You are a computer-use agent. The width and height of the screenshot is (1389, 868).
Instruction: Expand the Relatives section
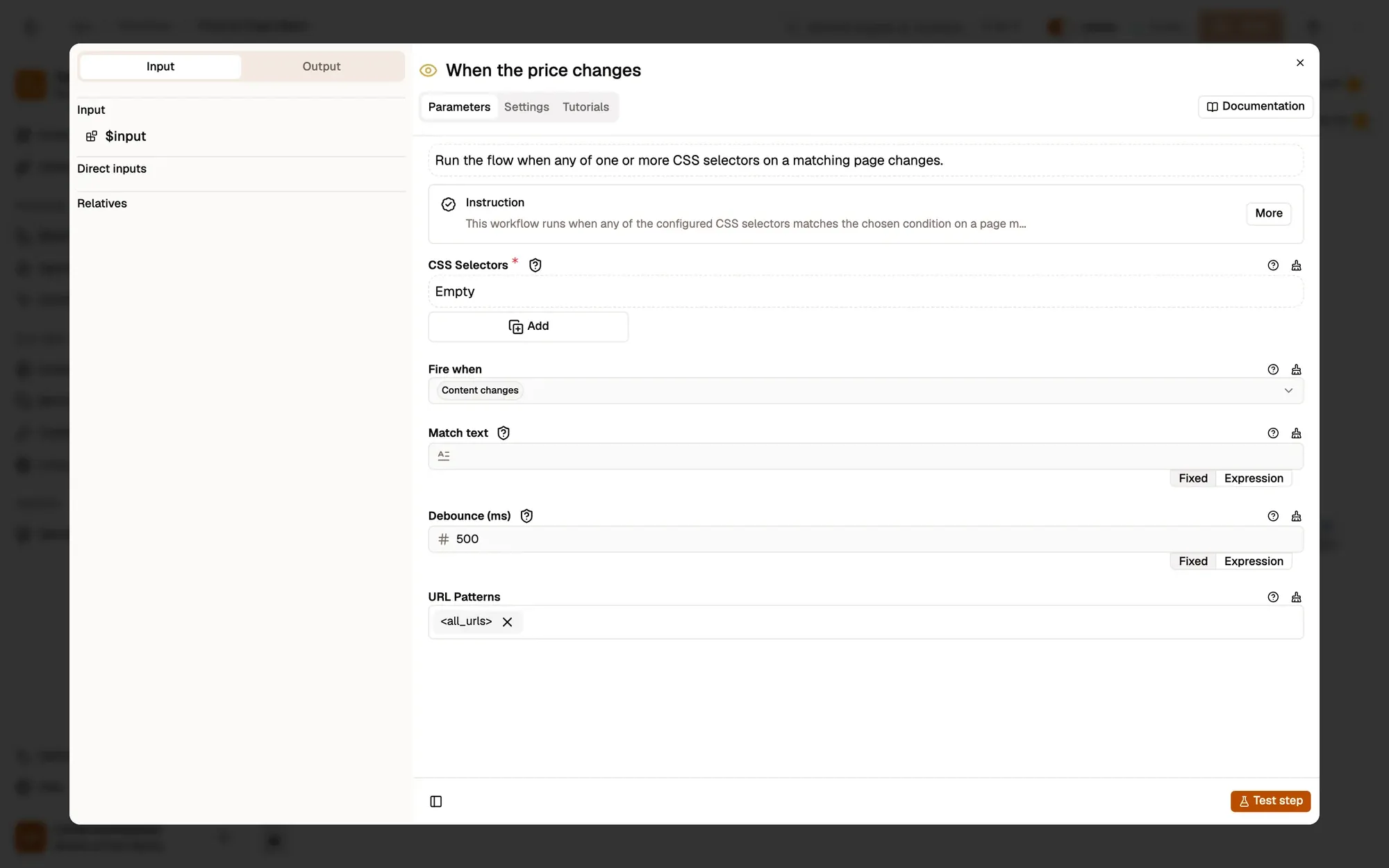tap(102, 203)
